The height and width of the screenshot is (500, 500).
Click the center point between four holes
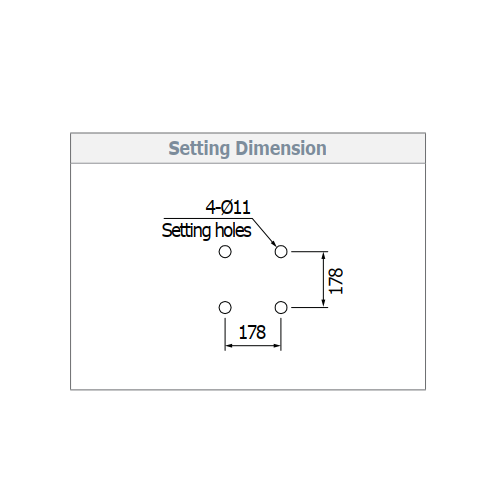click(253, 280)
